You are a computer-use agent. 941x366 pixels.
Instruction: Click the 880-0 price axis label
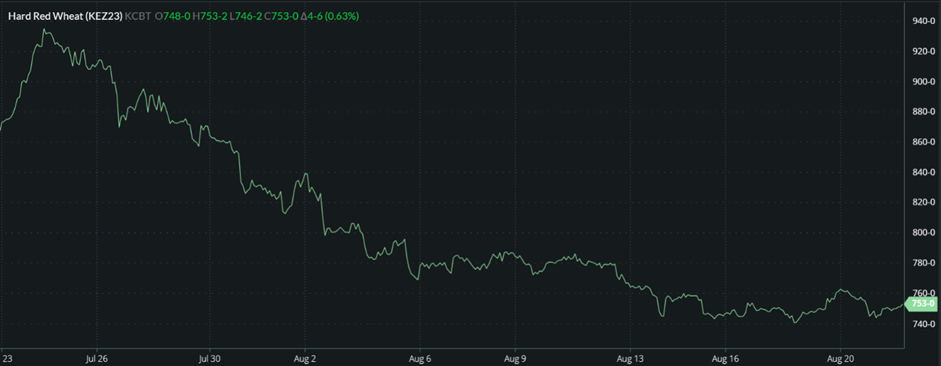(923, 112)
